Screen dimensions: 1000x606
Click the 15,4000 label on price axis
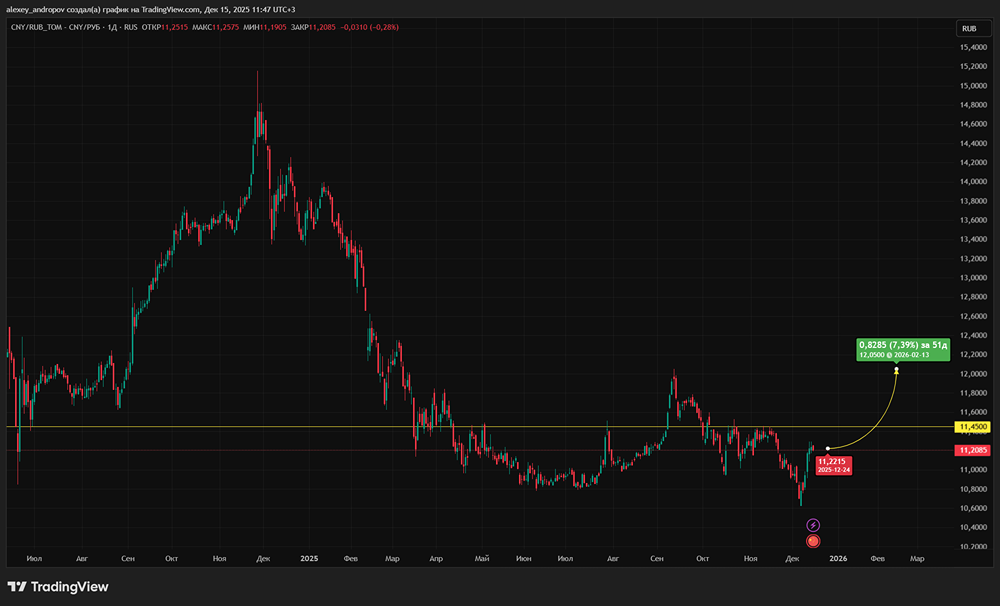click(x=973, y=47)
